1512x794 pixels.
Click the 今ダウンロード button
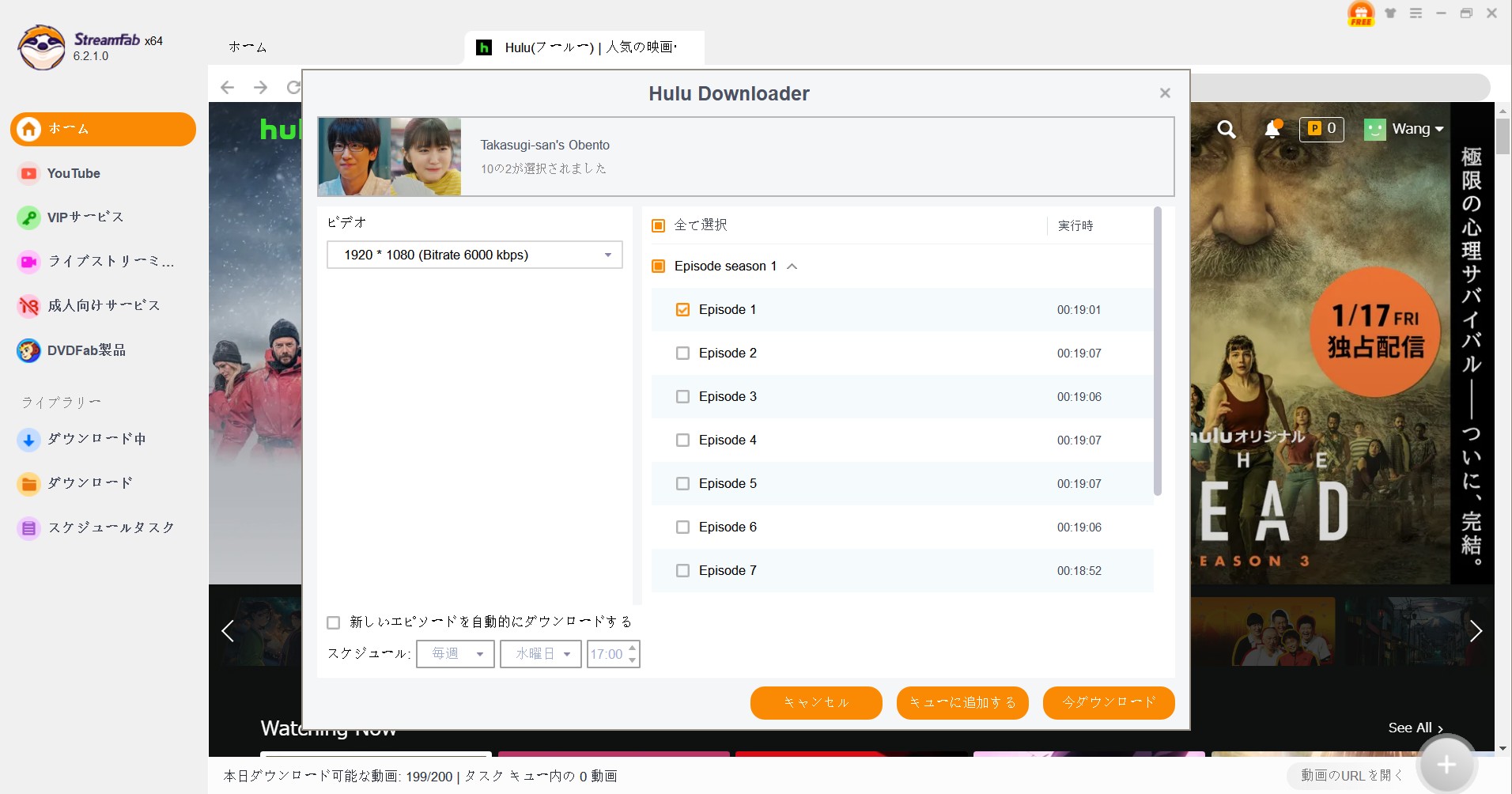1109,703
